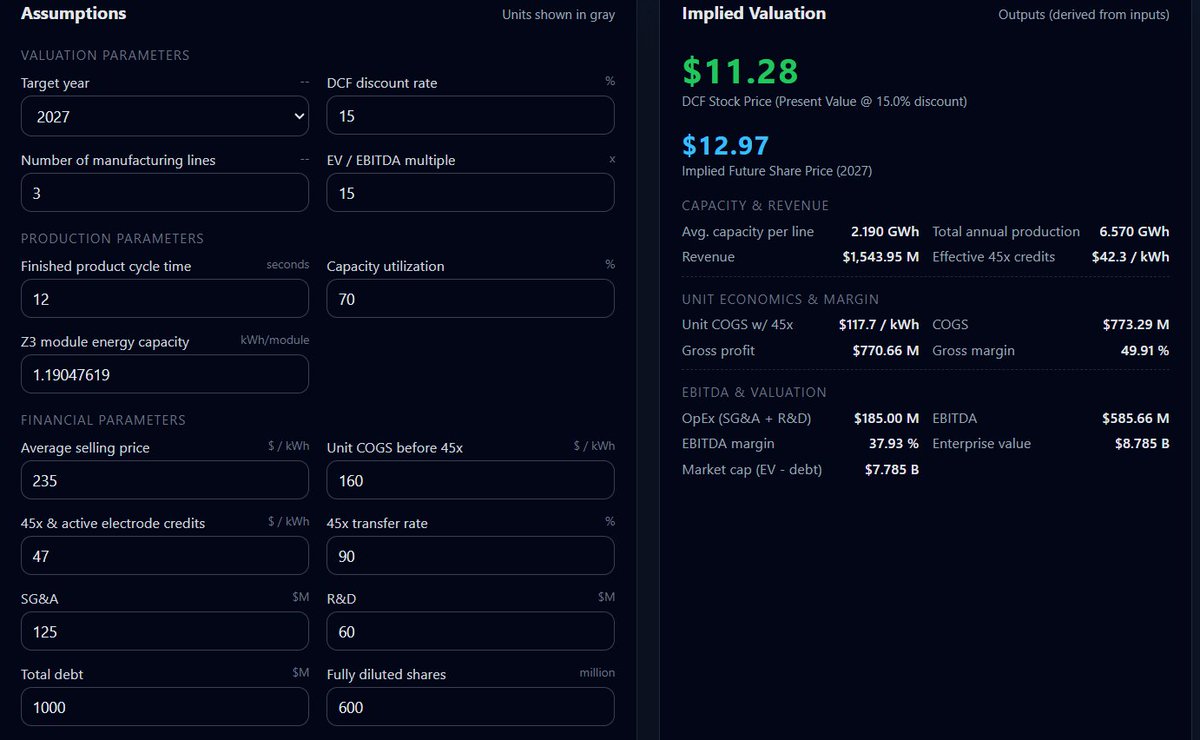Screen dimensions: 1200x740
Task: Click the Market cap value $7.785 B
Action: pyautogui.click(x=892, y=469)
